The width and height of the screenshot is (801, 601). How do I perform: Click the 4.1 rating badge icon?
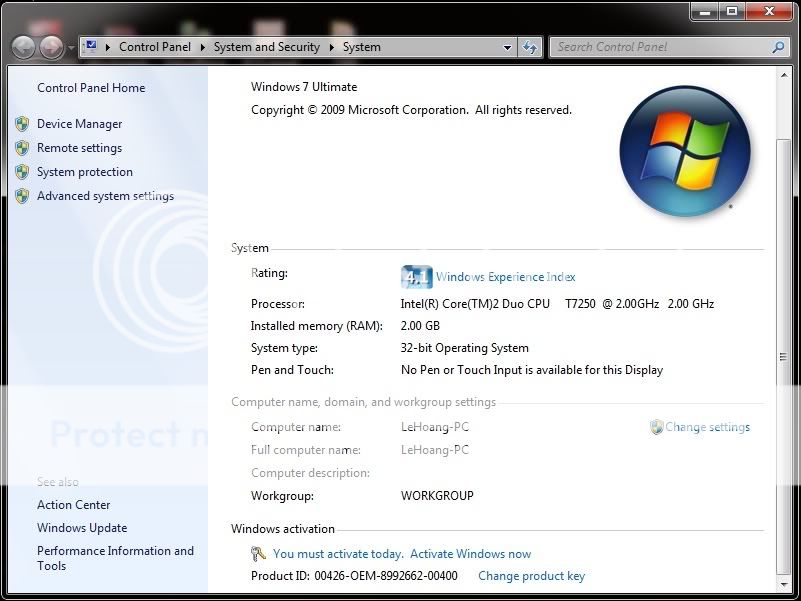click(416, 277)
